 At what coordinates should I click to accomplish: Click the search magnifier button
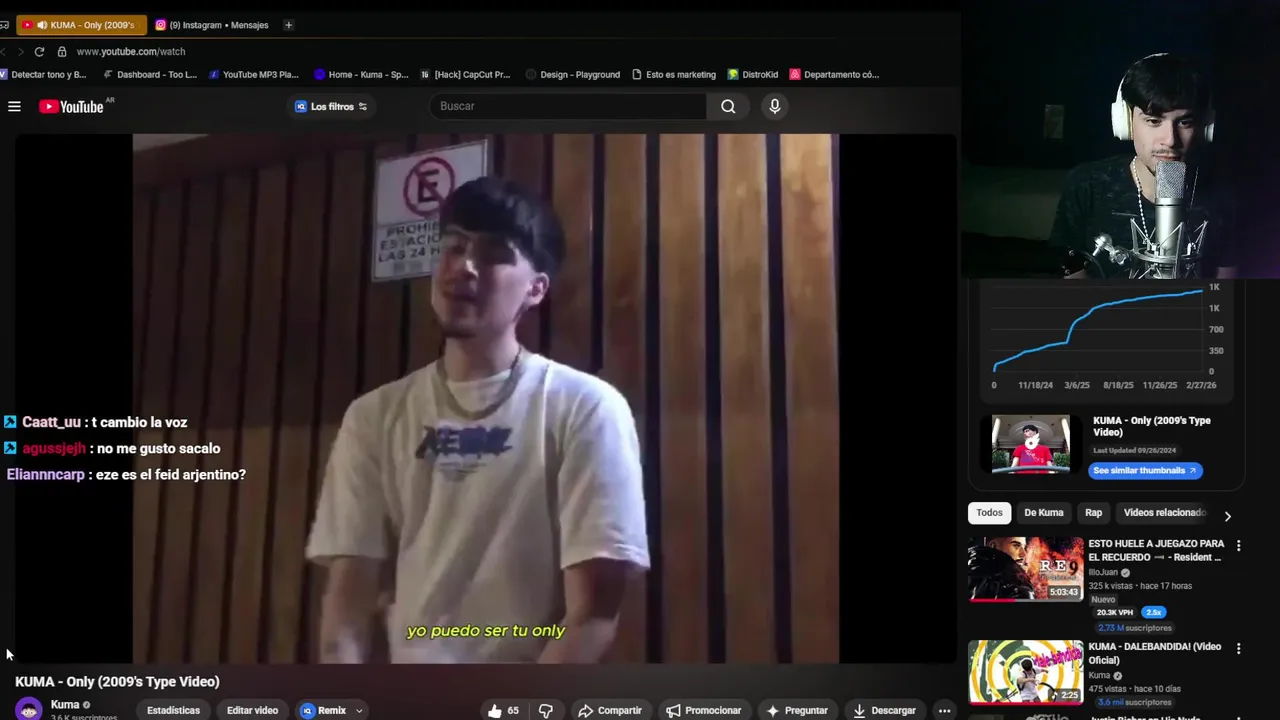(x=728, y=106)
